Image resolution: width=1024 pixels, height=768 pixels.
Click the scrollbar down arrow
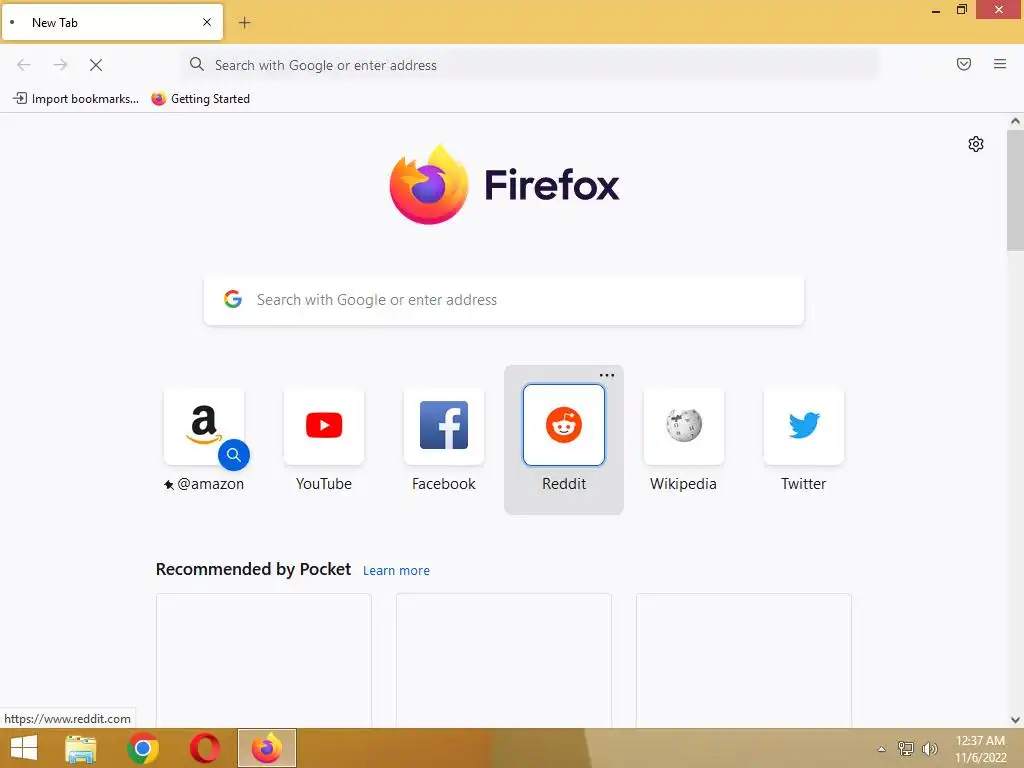pyautogui.click(x=1015, y=720)
